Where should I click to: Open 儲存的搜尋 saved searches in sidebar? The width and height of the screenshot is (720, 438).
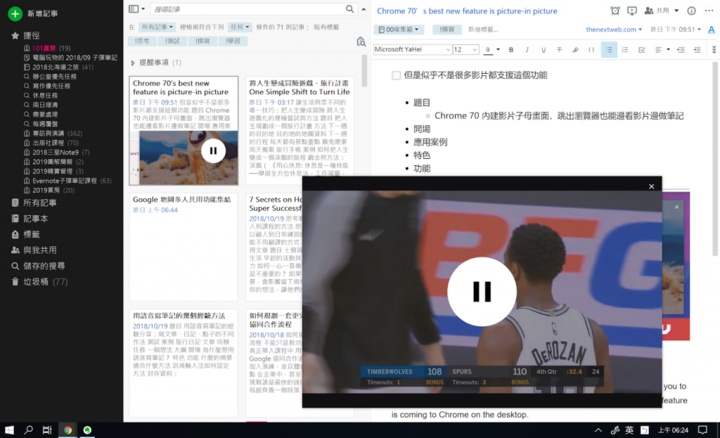38,266
